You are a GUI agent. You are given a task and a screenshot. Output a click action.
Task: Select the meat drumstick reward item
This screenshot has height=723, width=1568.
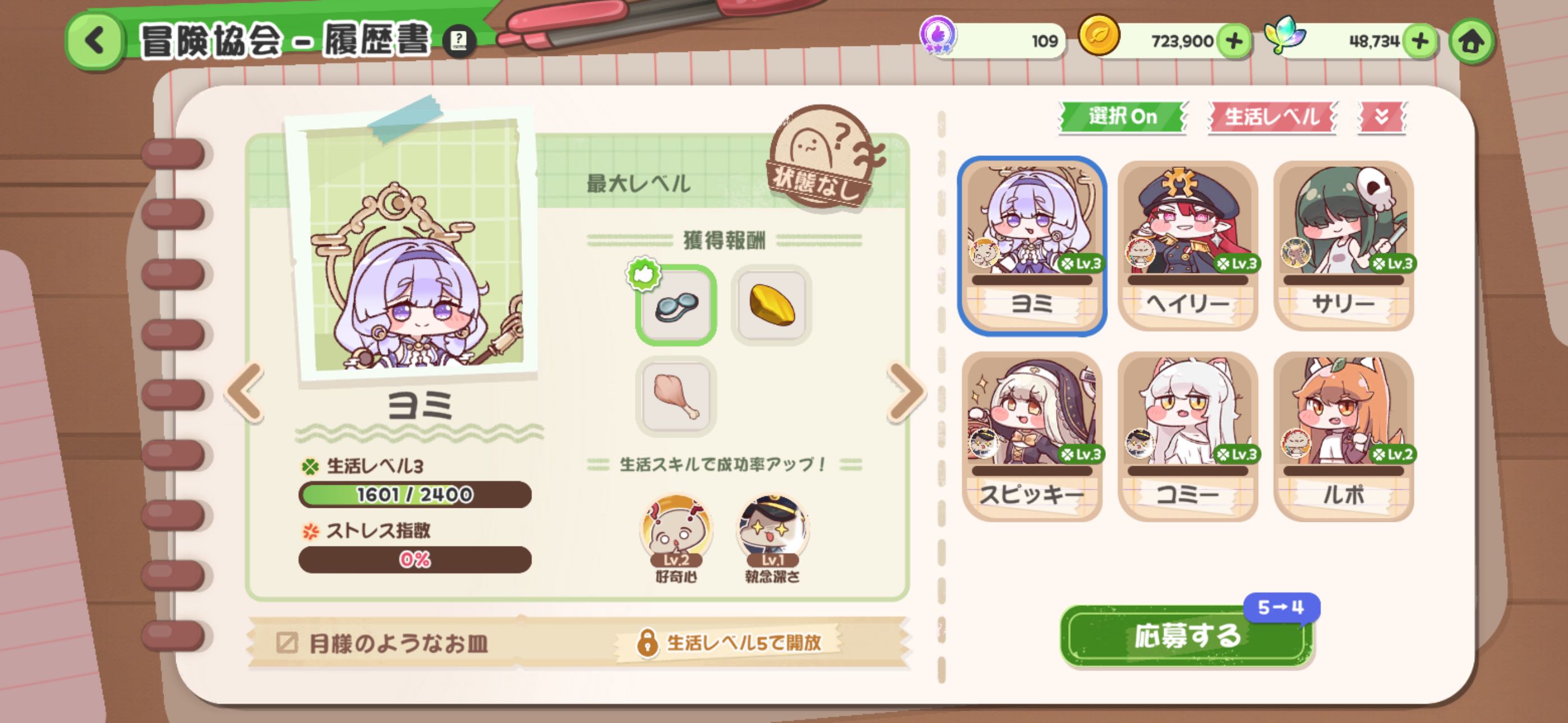point(676,396)
